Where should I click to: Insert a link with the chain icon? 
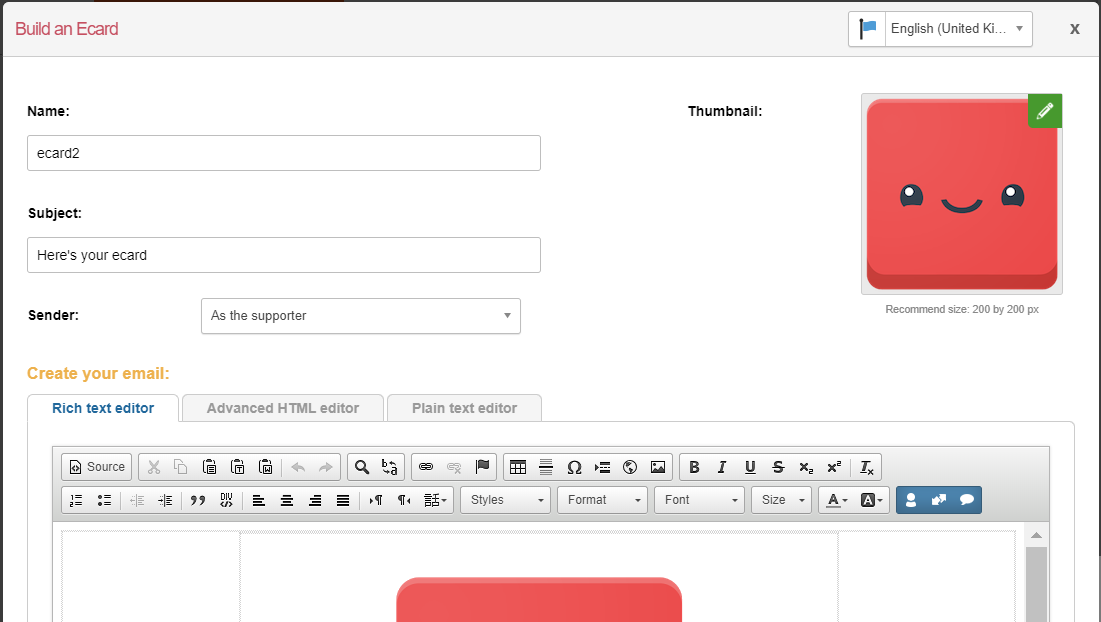coord(426,467)
